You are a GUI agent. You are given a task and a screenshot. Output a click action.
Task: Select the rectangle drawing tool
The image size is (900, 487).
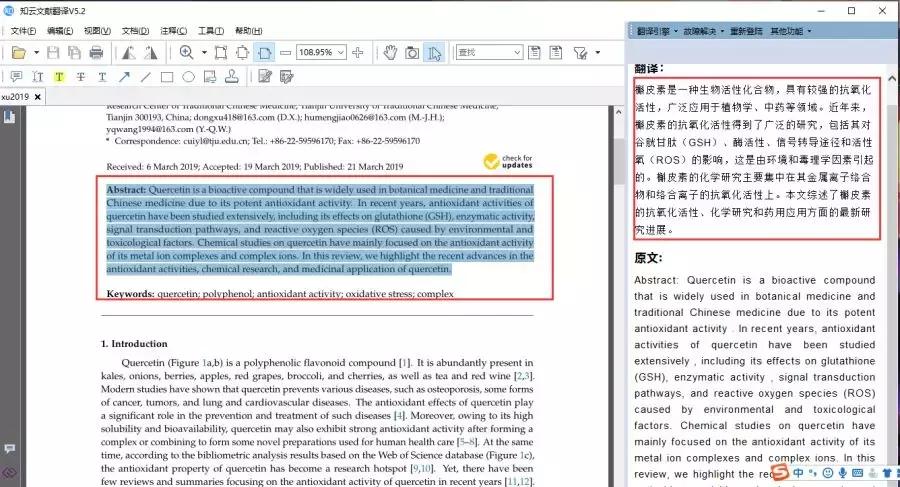click(167, 77)
